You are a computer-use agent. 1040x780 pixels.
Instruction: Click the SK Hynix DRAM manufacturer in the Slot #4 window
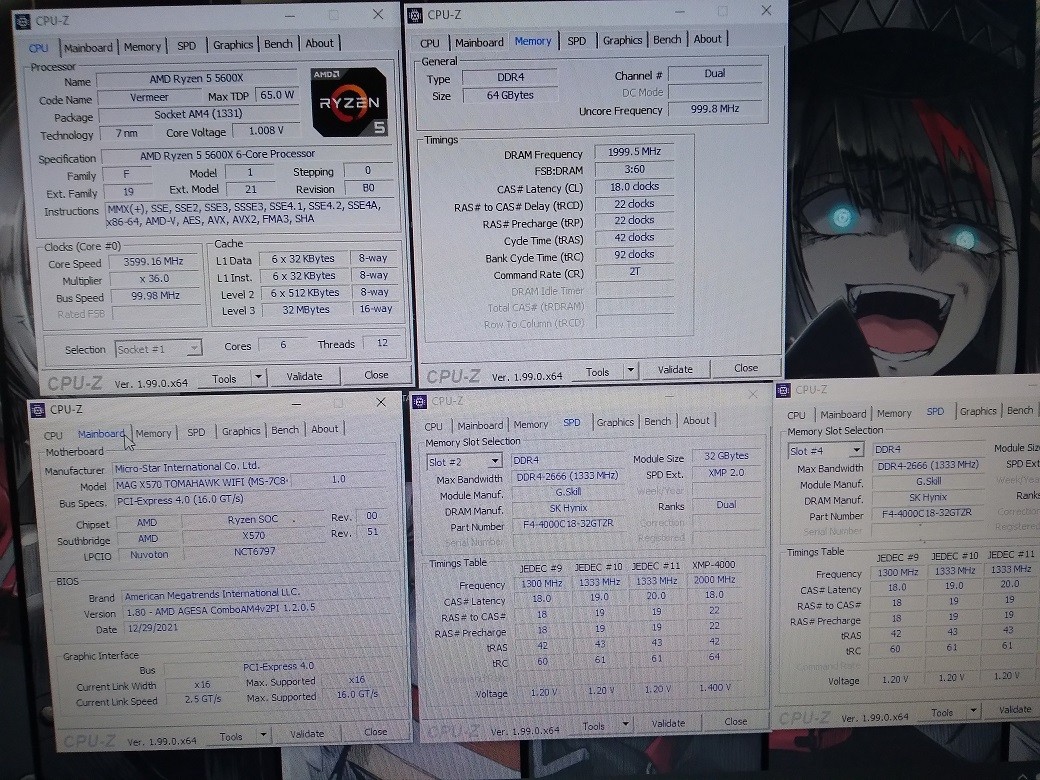pyautogui.click(x=927, y=497)
